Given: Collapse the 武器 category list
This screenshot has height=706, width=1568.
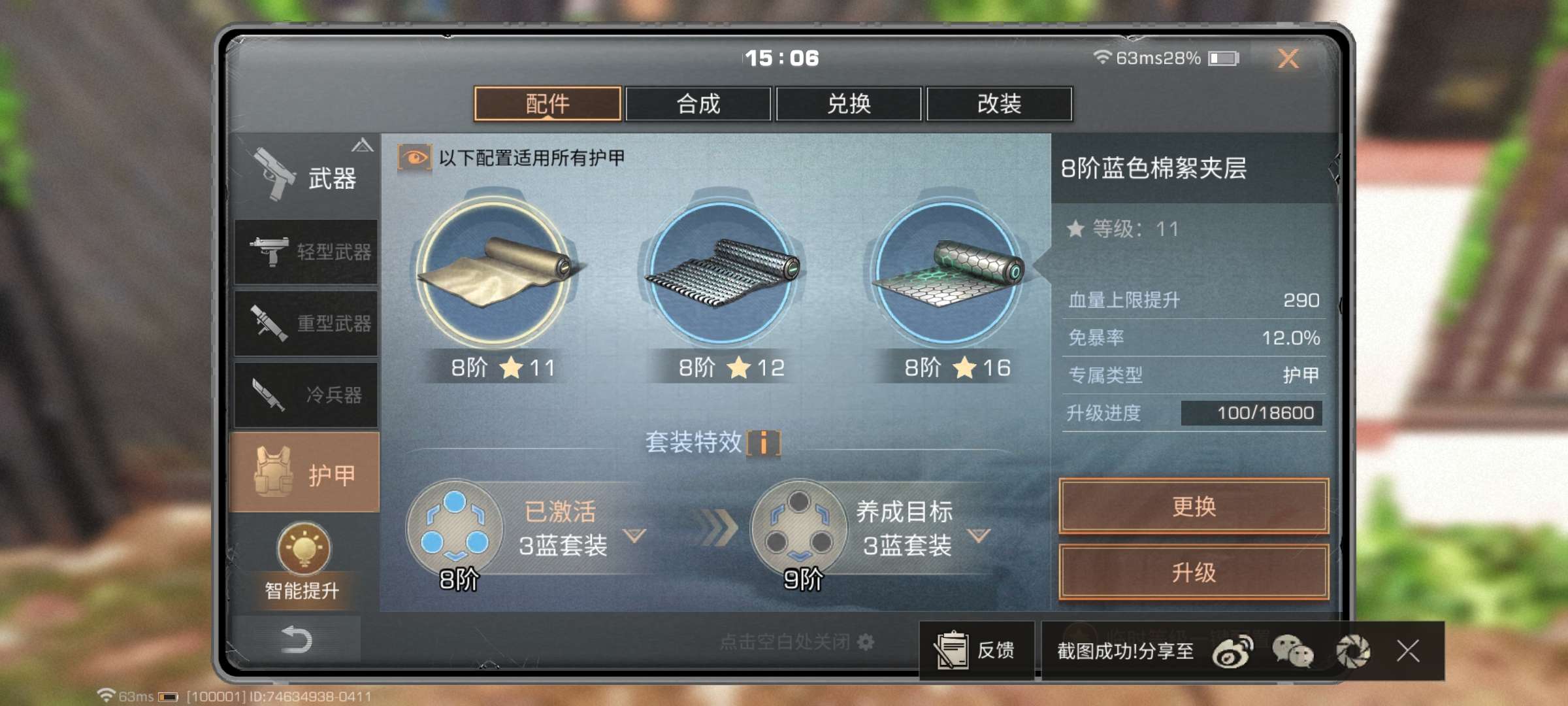Looking at the screenshot, I should 363,145.
